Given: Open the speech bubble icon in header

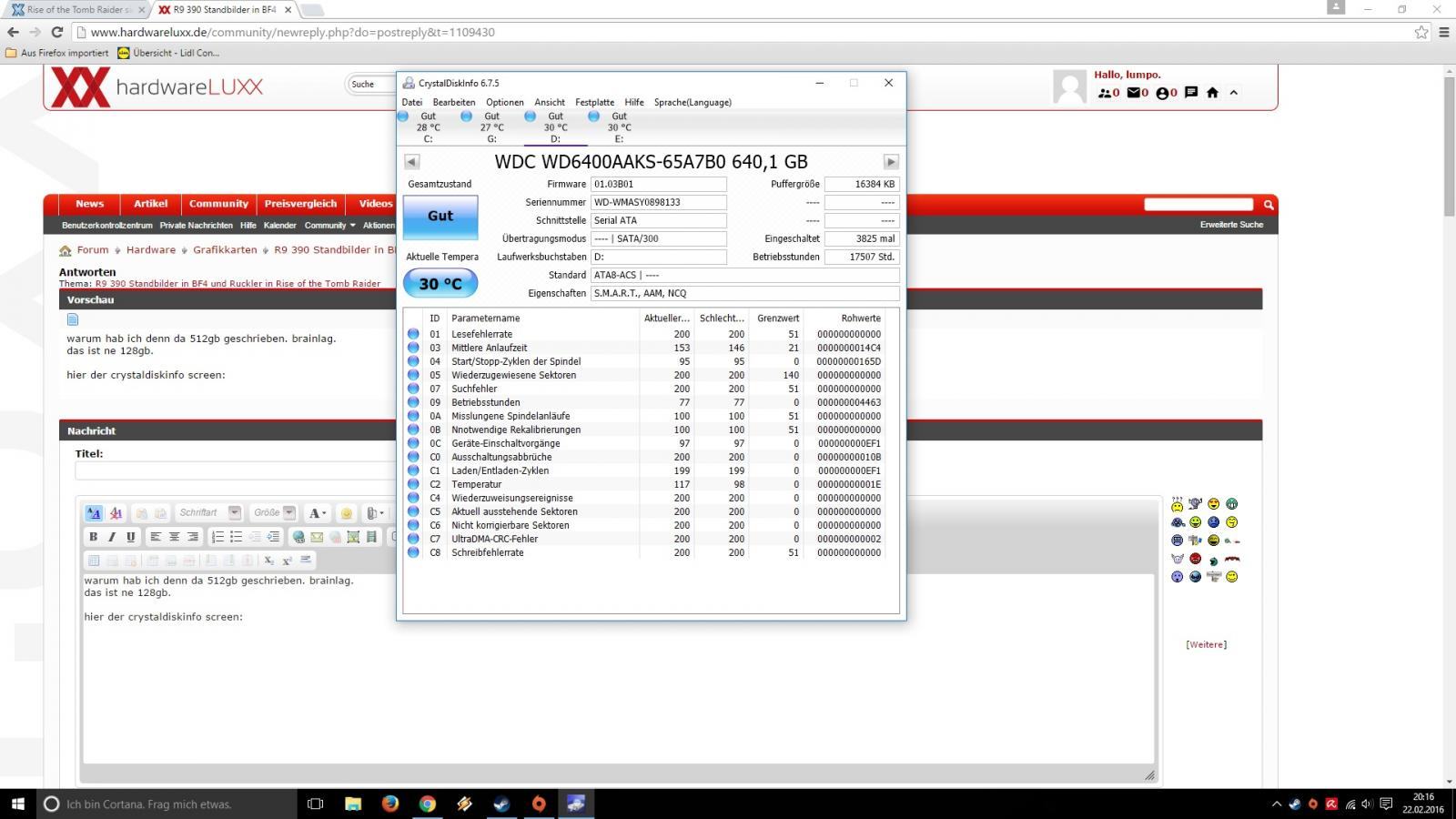Looking at the screenshot, I should [1191, 93].
